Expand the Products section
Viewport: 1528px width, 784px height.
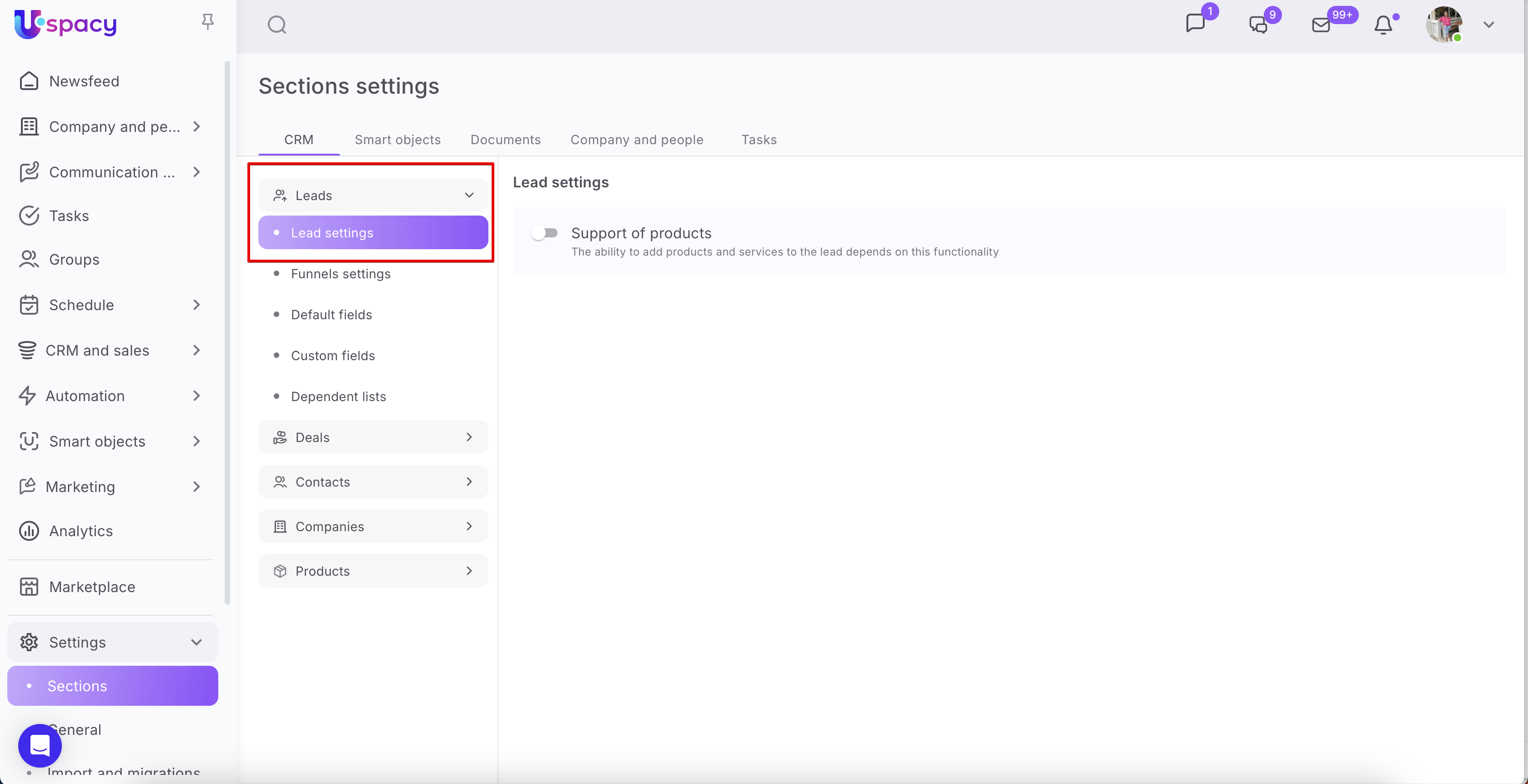[373, 571]
